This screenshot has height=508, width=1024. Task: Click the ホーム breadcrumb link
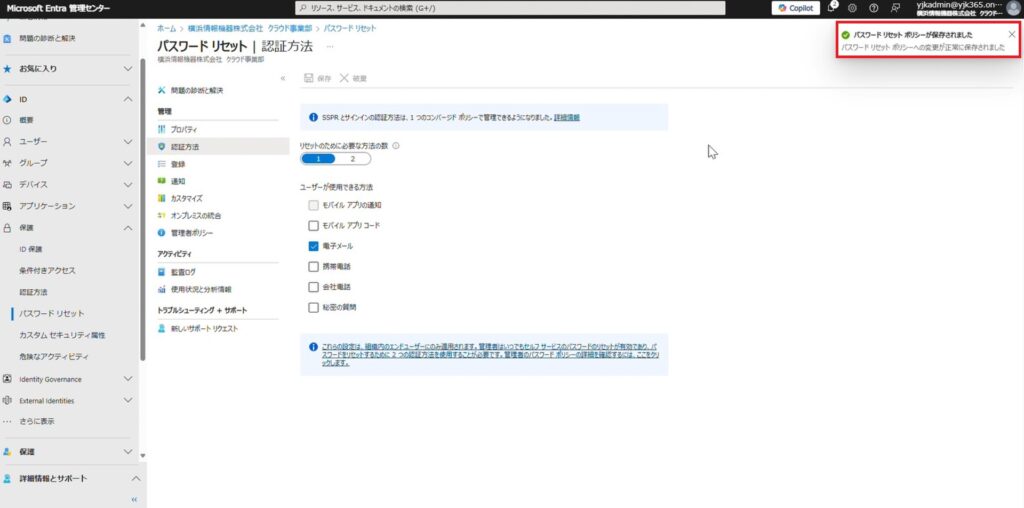tap(167, 29)
